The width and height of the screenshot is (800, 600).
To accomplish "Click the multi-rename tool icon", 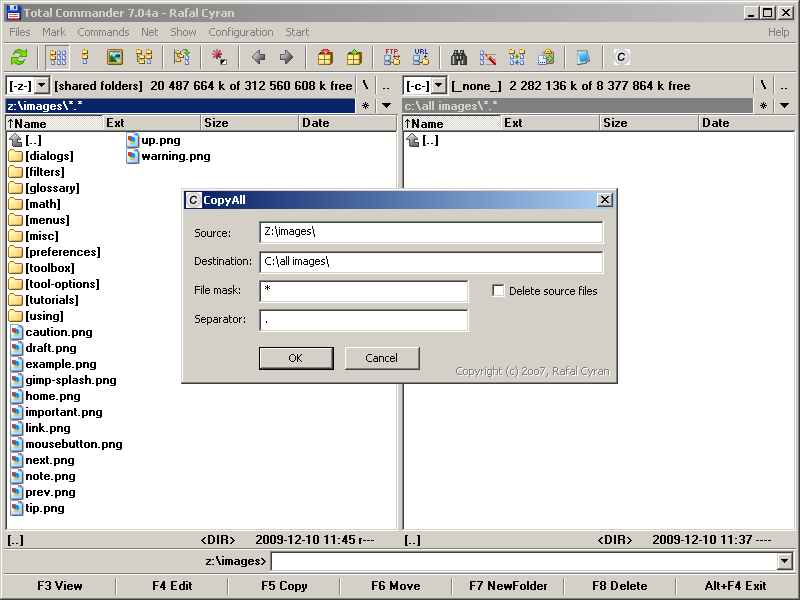I will [x=488, y=57].
